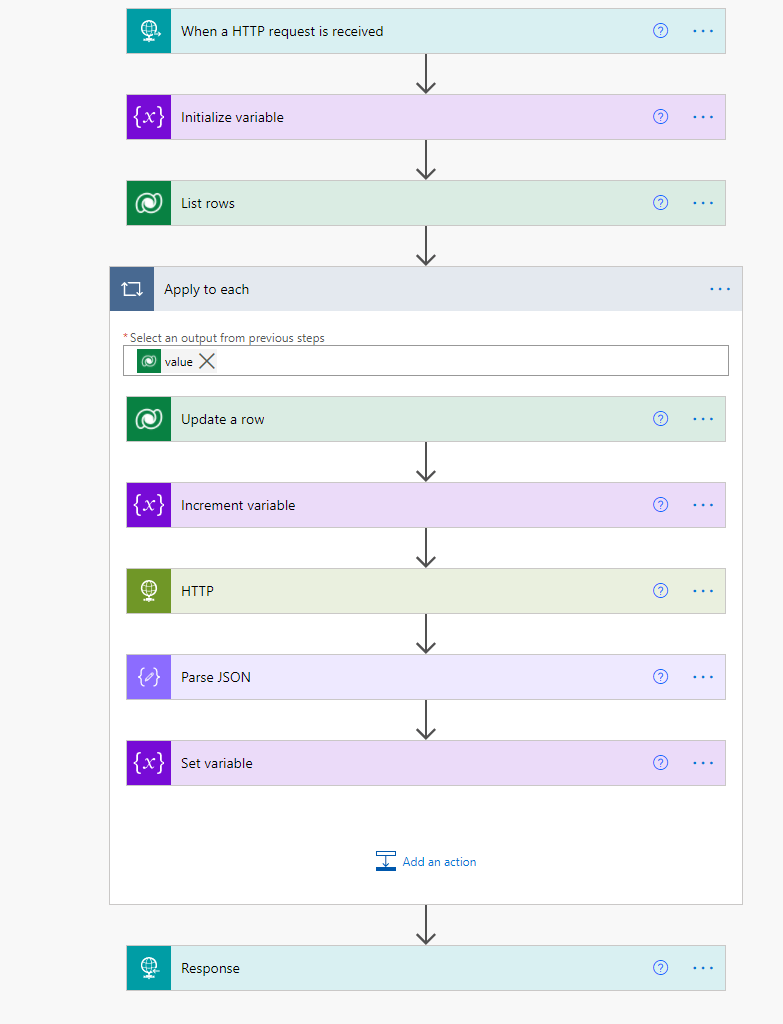The image size is (783, 1024).
Task: Open the Response step ellipsis menu
Action: pos(703,968)
